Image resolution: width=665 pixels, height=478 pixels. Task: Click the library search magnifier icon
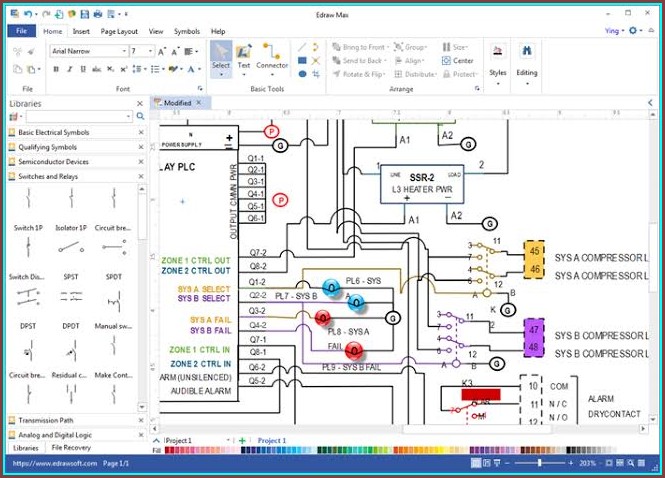click(x=140, y=116)
